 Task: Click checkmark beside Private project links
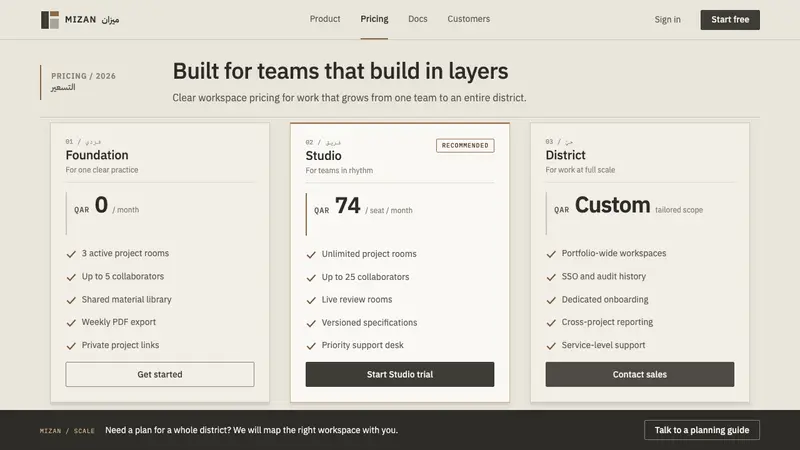pyautogui.click(x=71, y=345)
